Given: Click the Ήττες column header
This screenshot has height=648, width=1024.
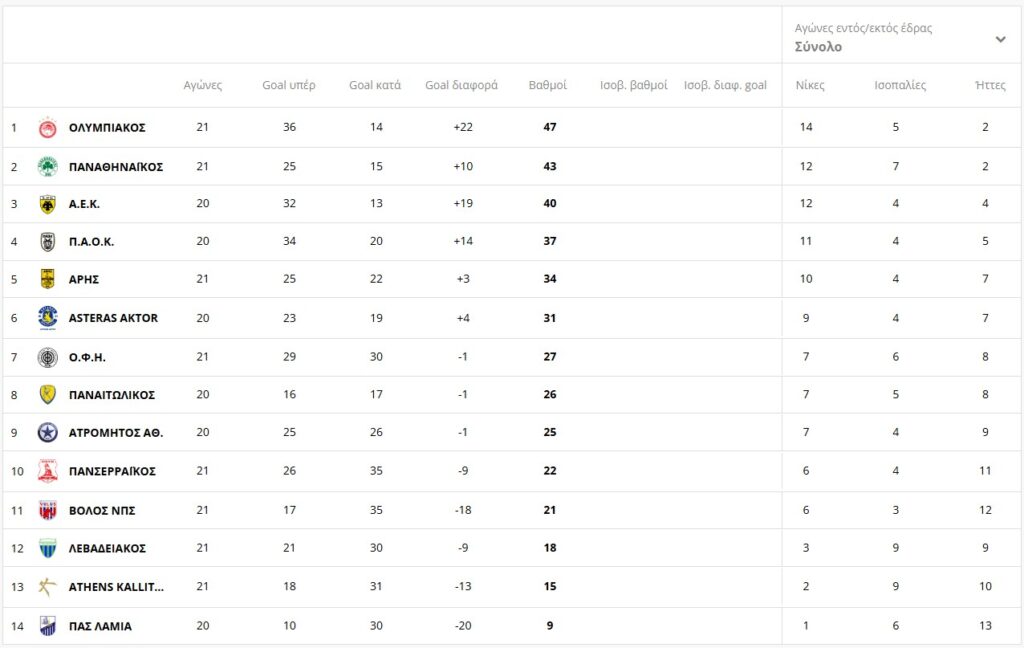Looking at the screenshot, I should click(990, 85).
